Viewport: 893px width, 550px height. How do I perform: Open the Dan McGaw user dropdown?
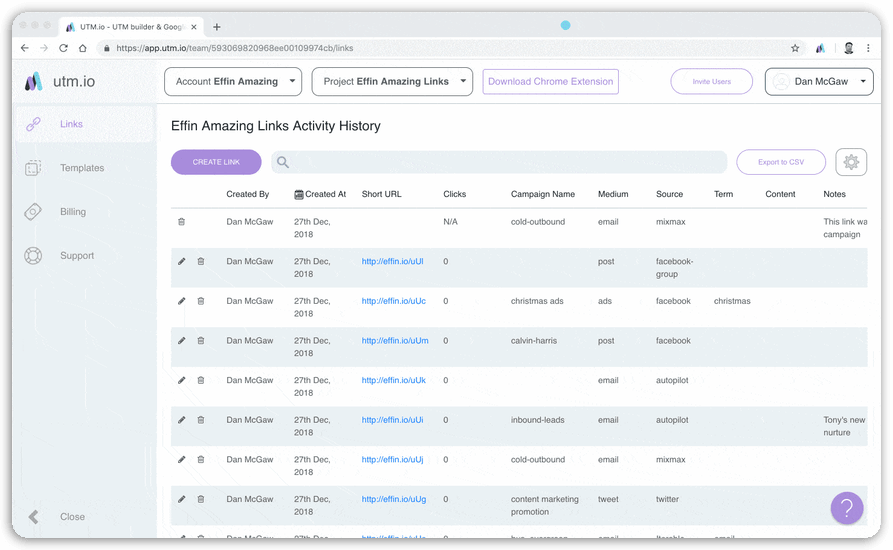[x=818, y=81]
